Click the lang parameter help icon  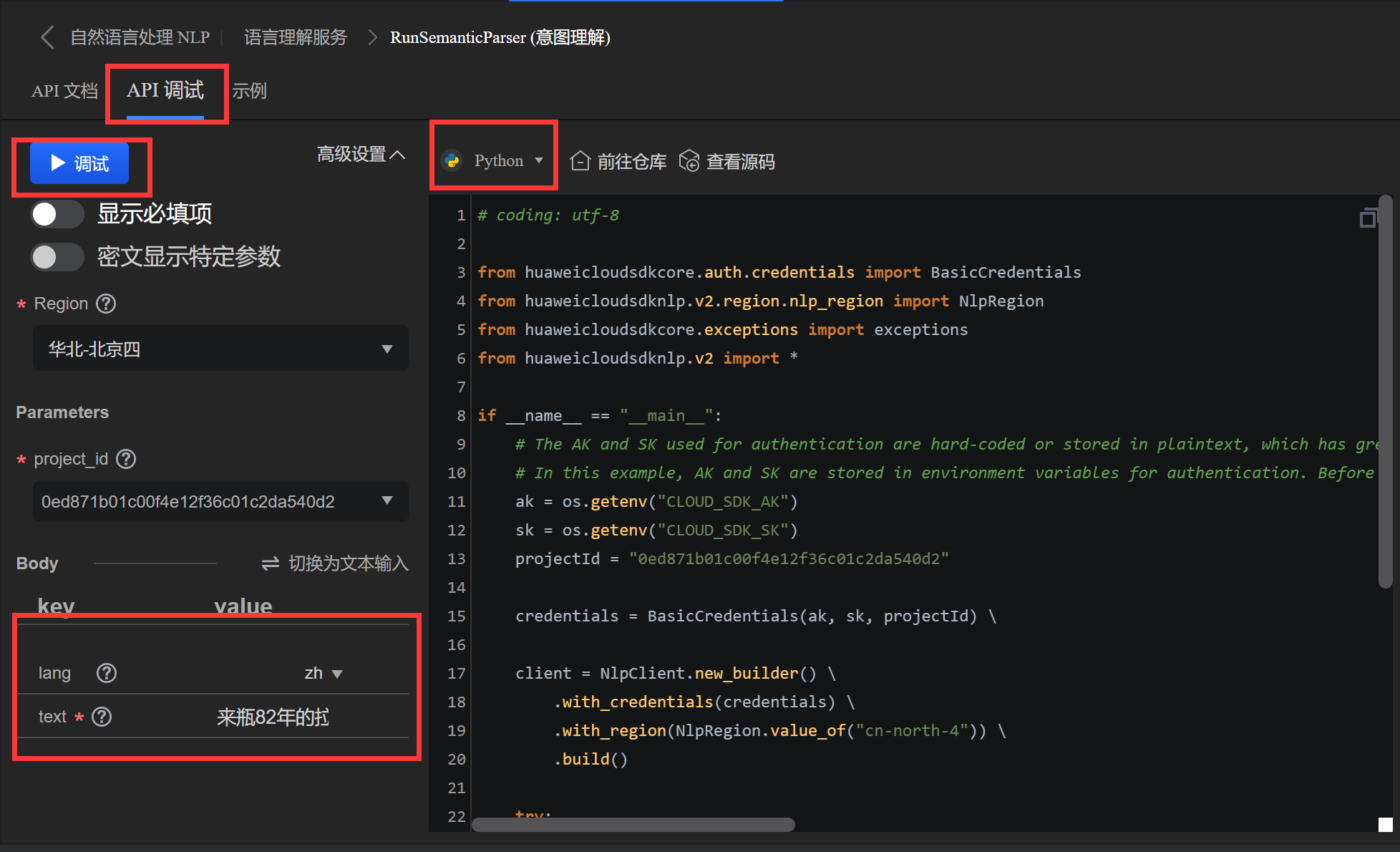(107, 673)
